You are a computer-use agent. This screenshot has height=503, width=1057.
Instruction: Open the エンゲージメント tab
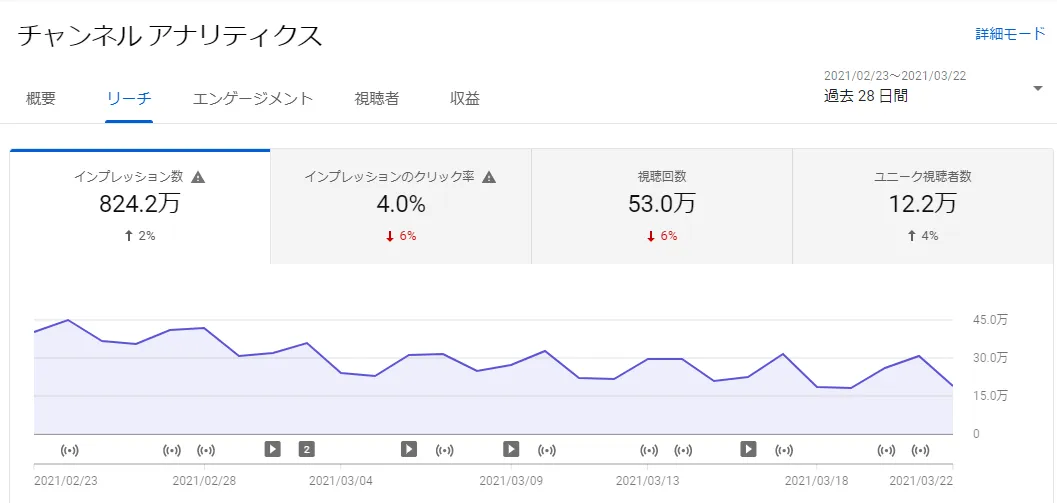[x=253, y=98]
